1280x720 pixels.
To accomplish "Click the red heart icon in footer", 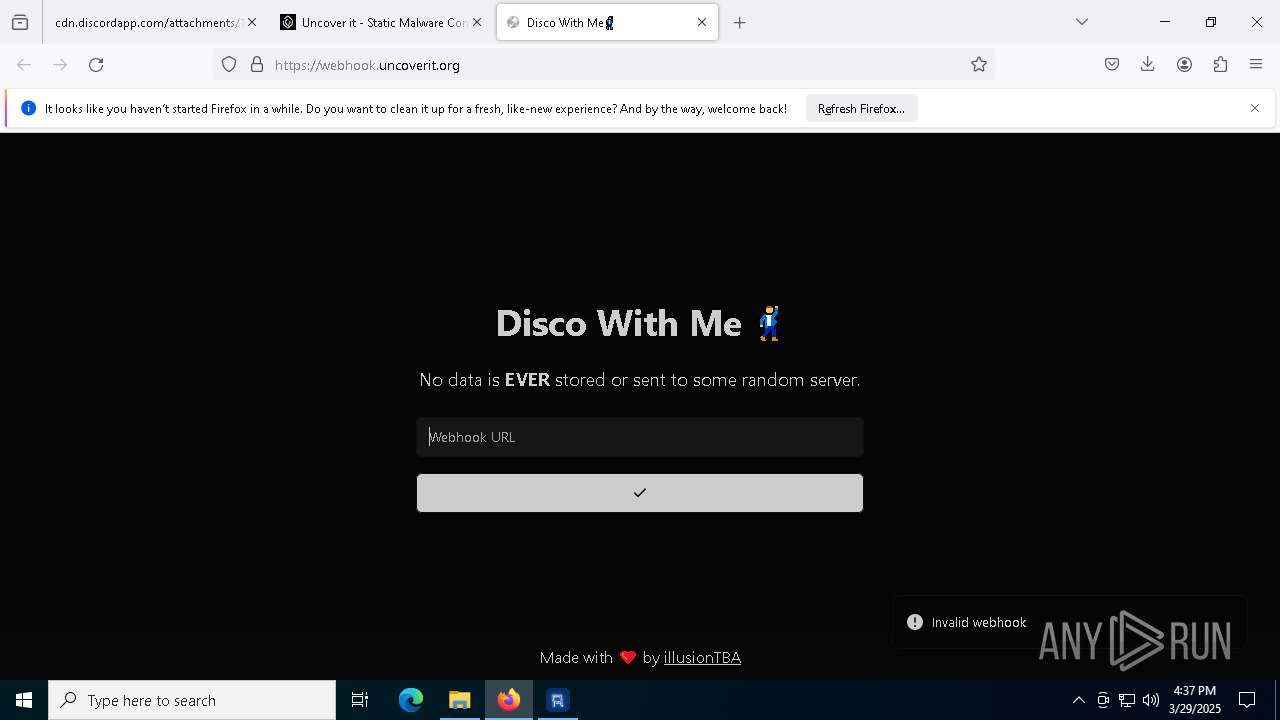I will (628, 657).
